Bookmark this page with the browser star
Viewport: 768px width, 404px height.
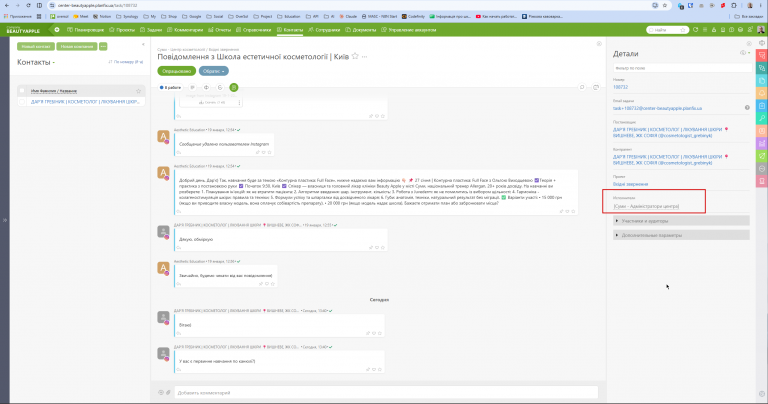pyautogui.click(x=665, y=5)
